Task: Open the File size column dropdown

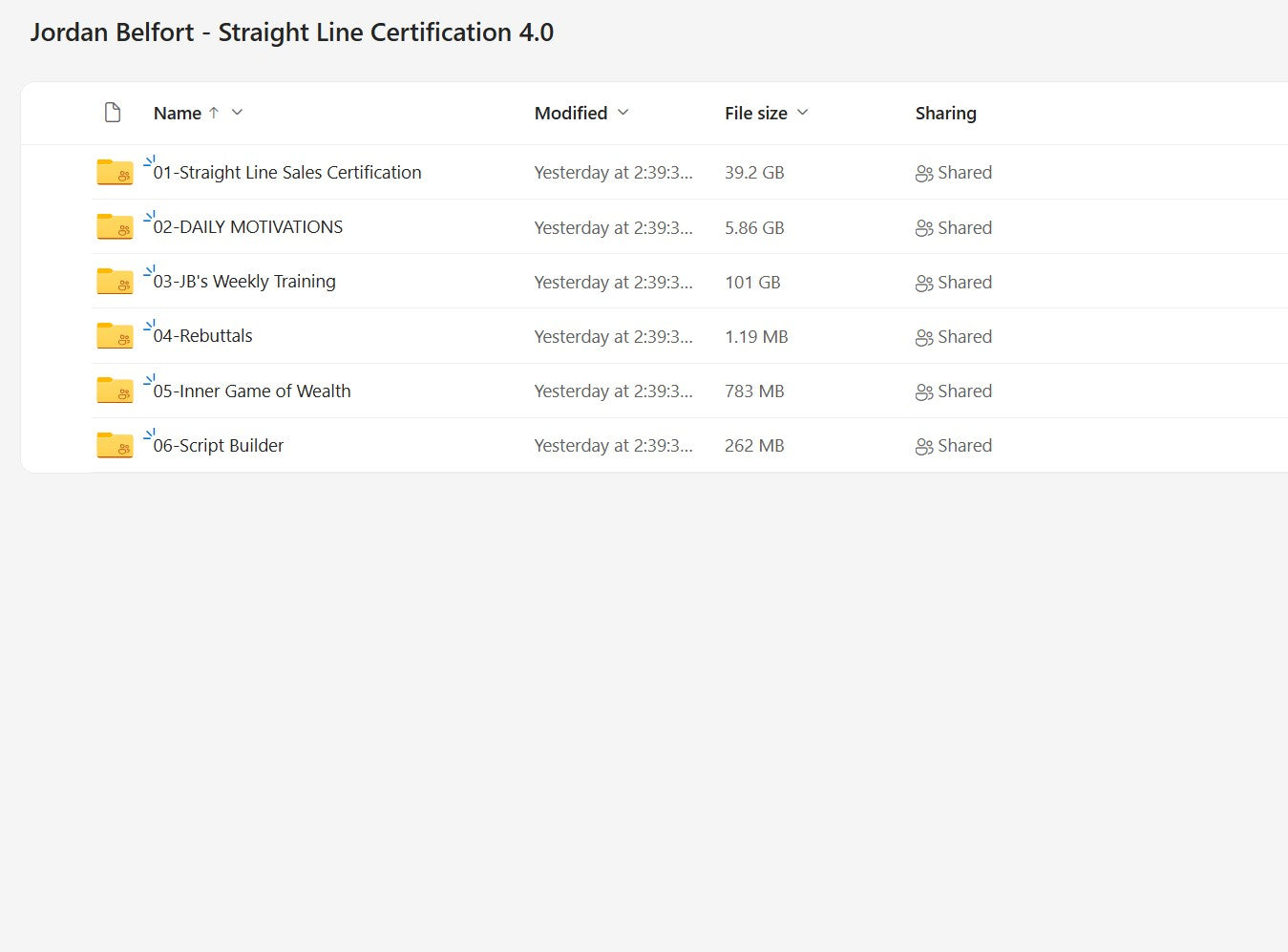Action: tap(803, 113)
